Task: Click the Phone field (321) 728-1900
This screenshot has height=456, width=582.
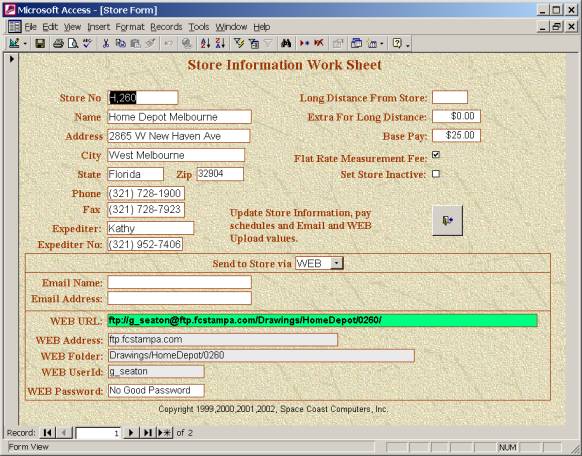Action: click(x=146, y=193)
